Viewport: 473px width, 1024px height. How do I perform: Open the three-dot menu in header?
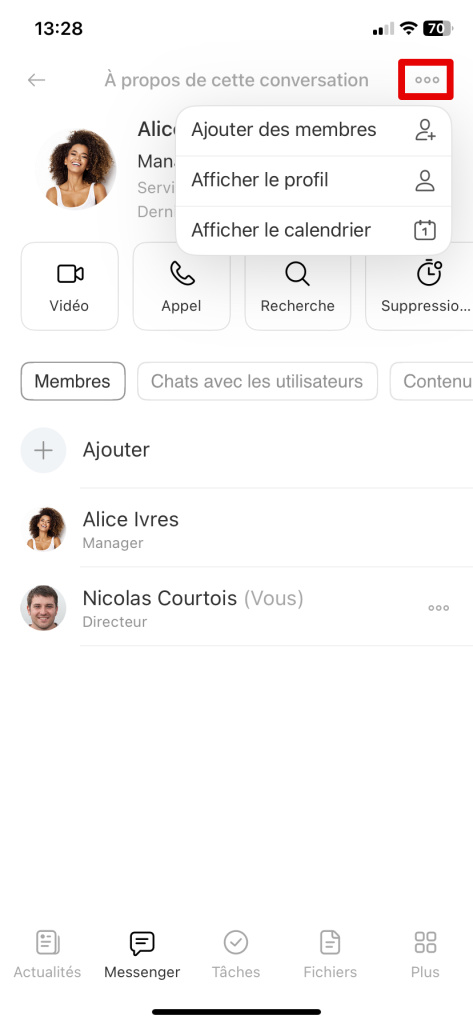427,80
